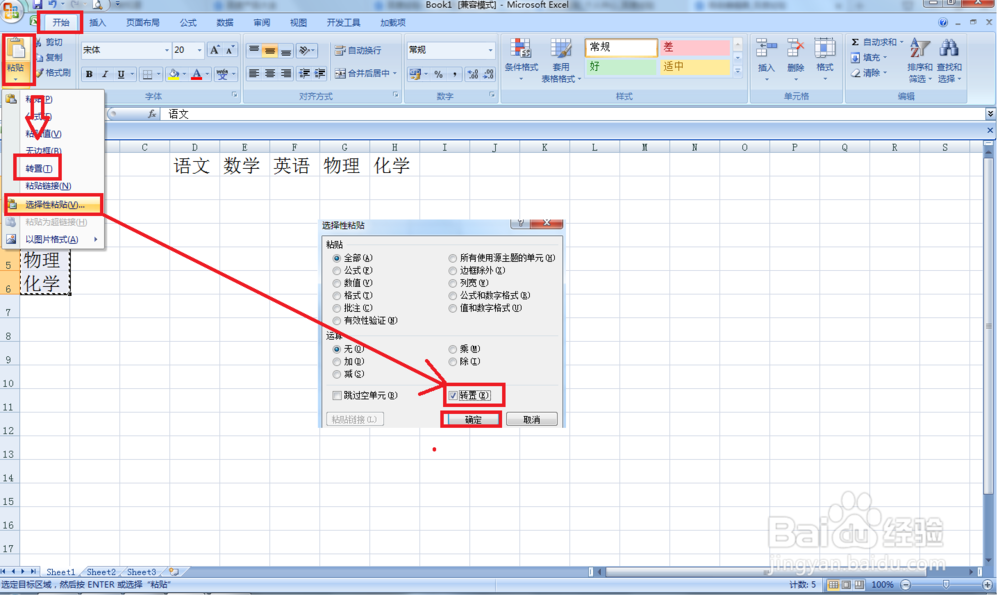Viewport: 1000px width, 598px height.
Task: Align text right icon
Action: 286,74
